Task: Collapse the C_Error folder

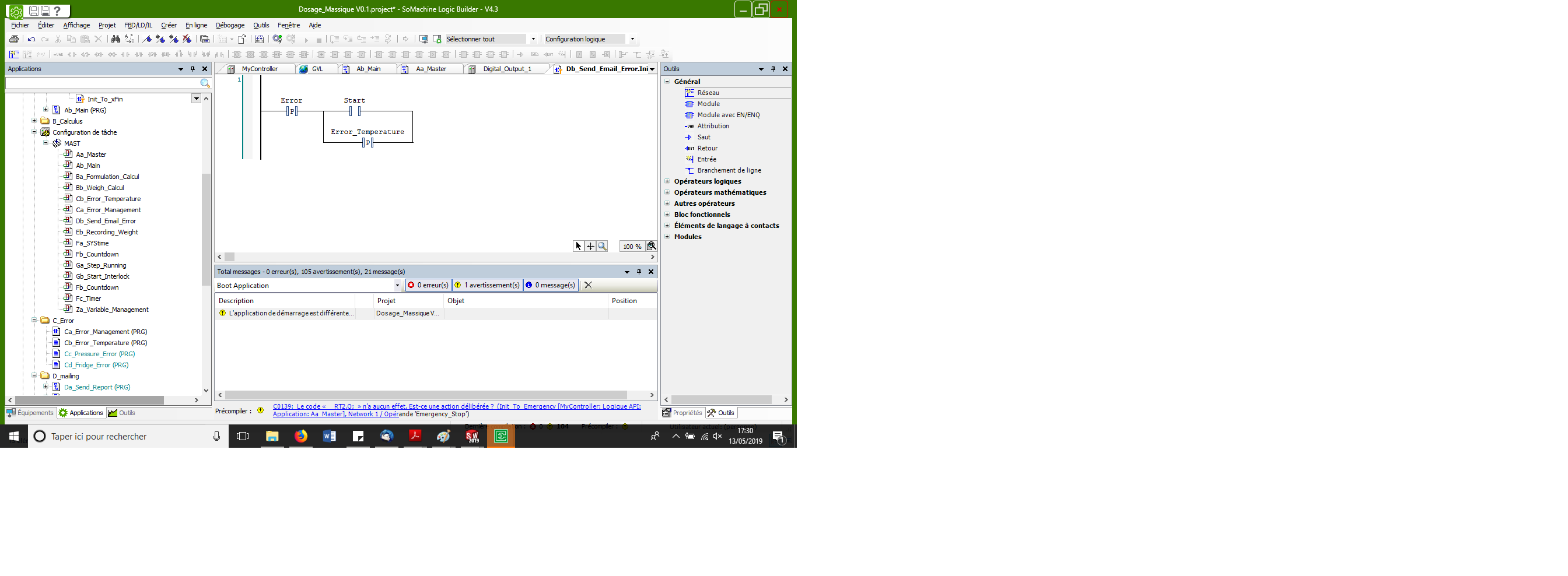Action: point(34,320)
